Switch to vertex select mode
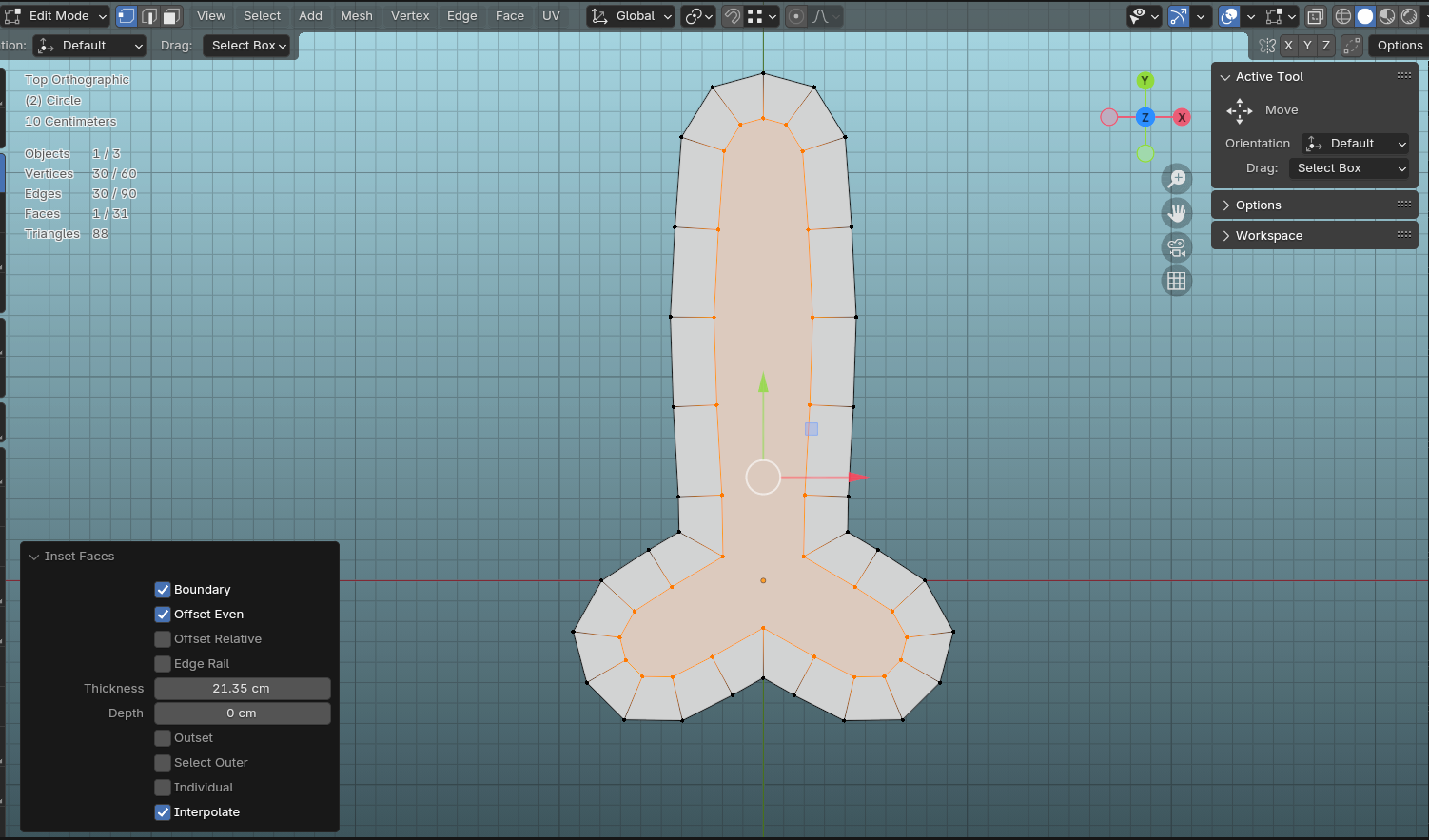1429x840 pixels. [x=127, y=16]
